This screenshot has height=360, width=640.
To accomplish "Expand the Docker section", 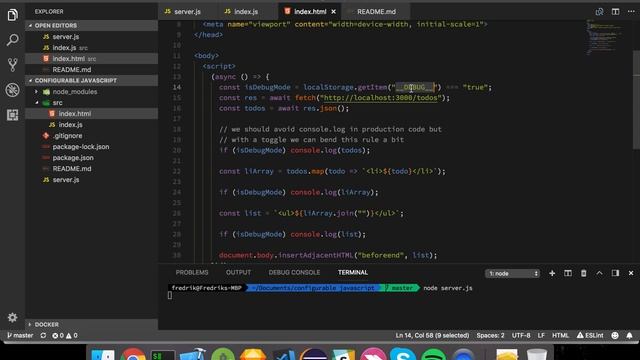I will (91, 324).
